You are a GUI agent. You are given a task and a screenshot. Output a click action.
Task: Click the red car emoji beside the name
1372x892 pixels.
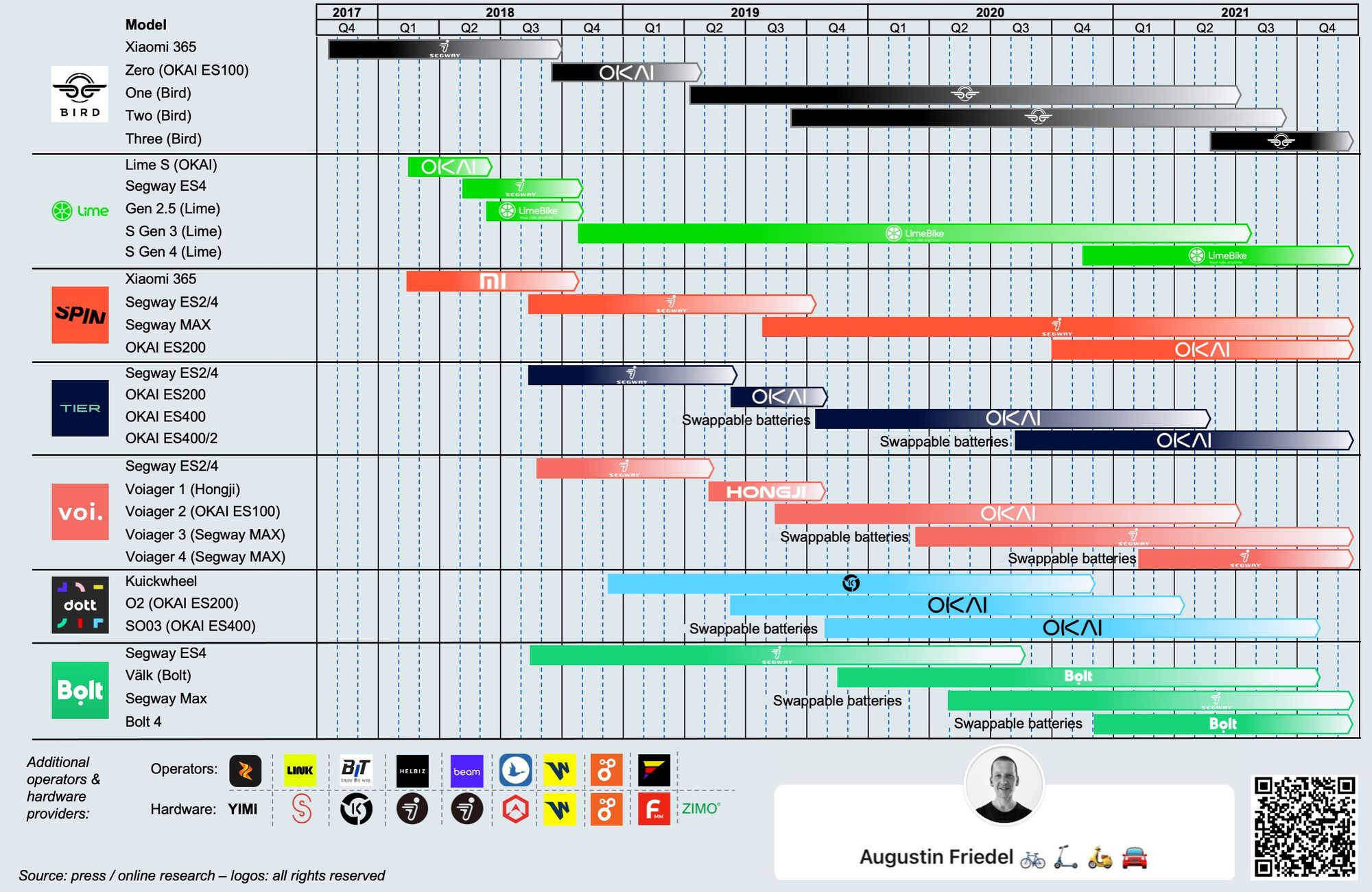point(1135,858)
